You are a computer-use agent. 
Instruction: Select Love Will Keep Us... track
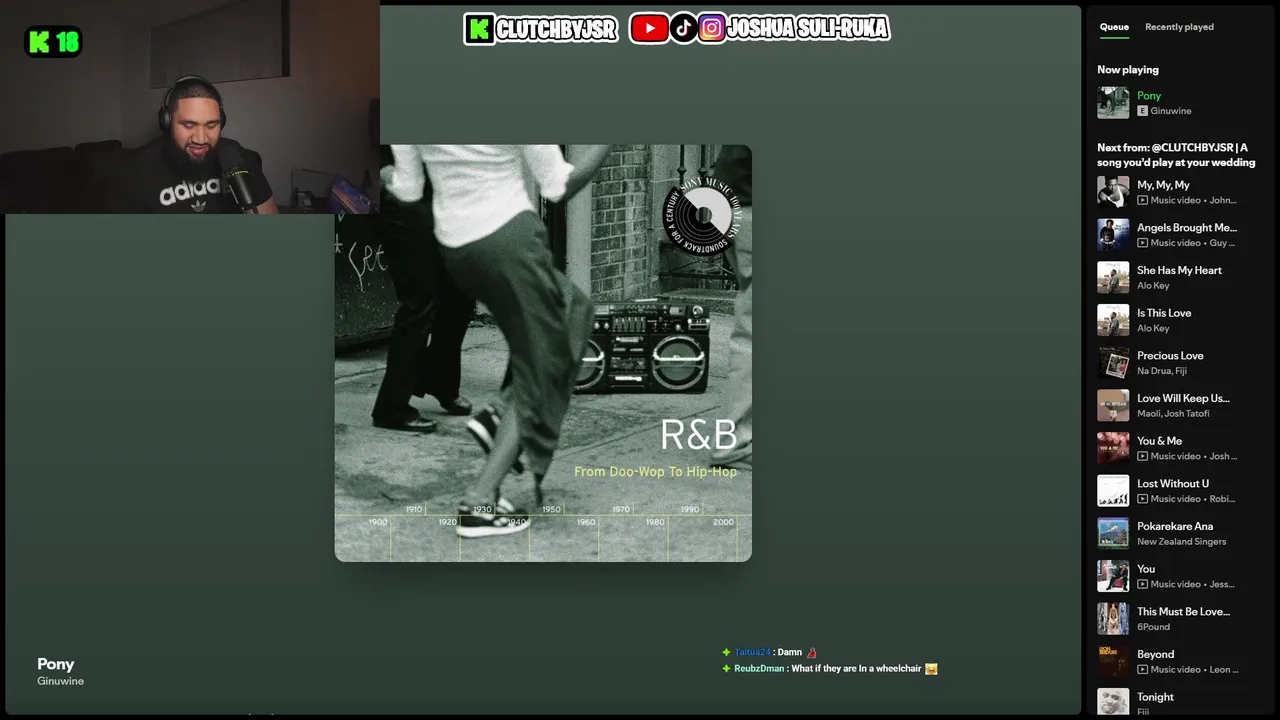click(1183, 398)
